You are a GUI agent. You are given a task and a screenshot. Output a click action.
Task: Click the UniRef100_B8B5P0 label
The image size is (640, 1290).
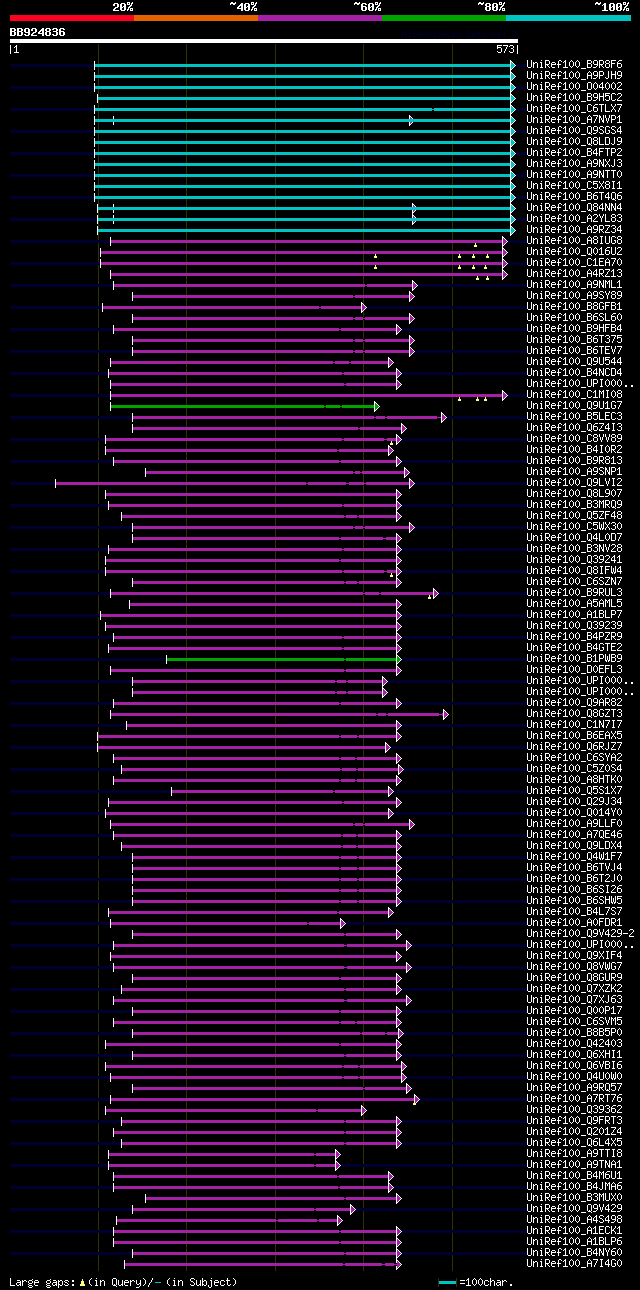(574, 1033)
